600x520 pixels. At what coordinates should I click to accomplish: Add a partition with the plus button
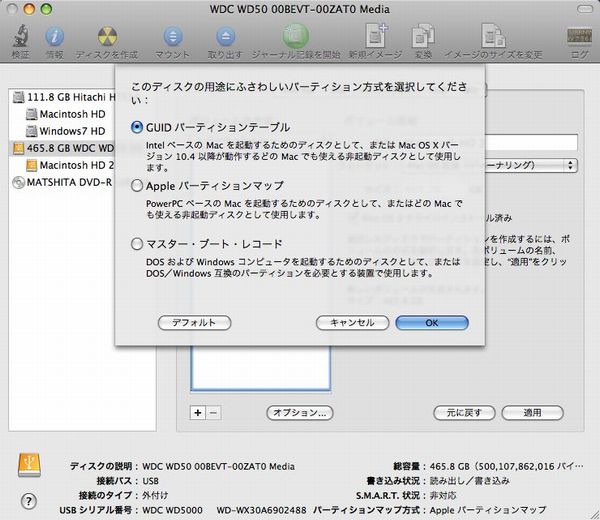[x=198, y=412]
